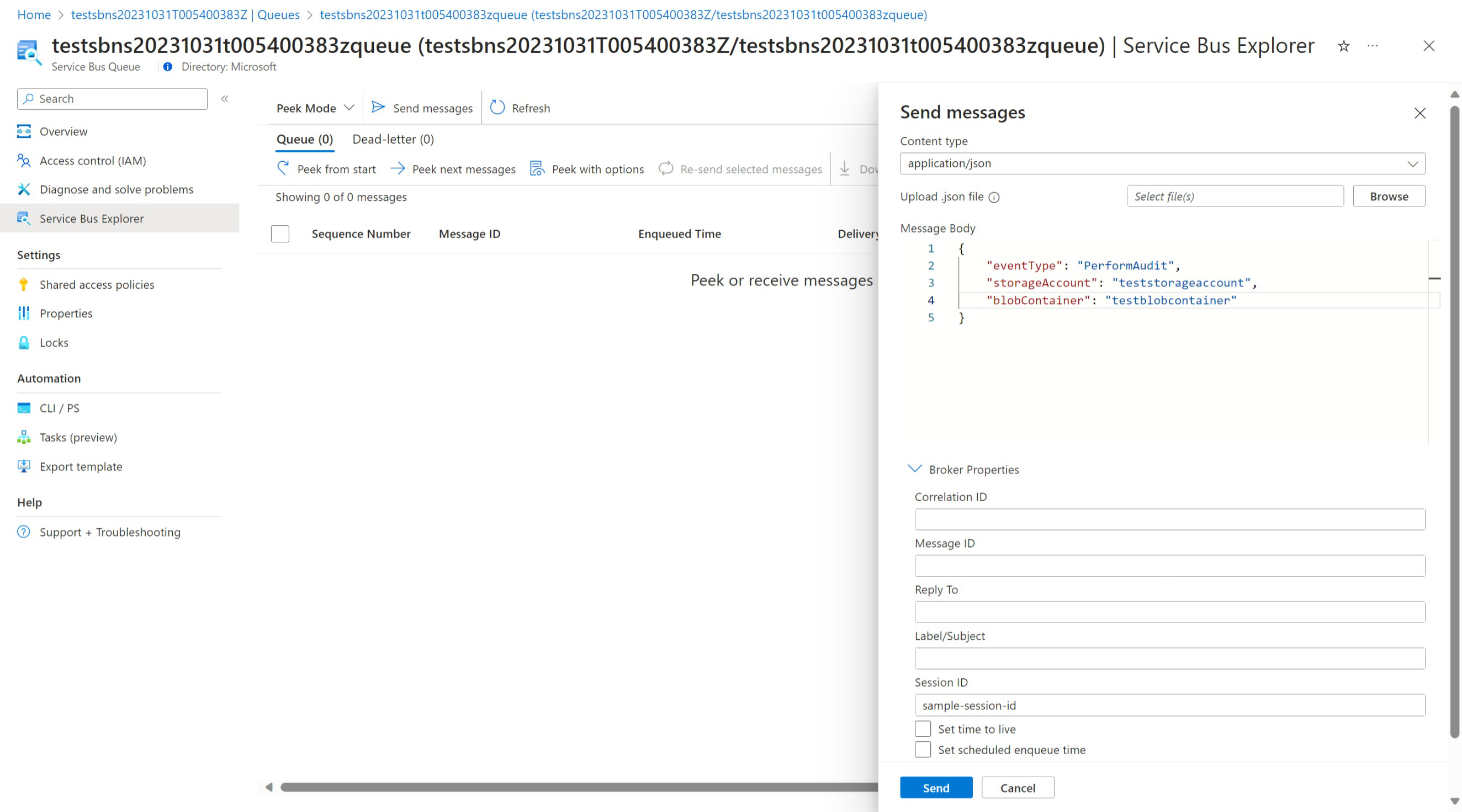Switch to the Dead-letter tab
The height and width of the screenshot is (812, 1462).
tap(393, 139)
